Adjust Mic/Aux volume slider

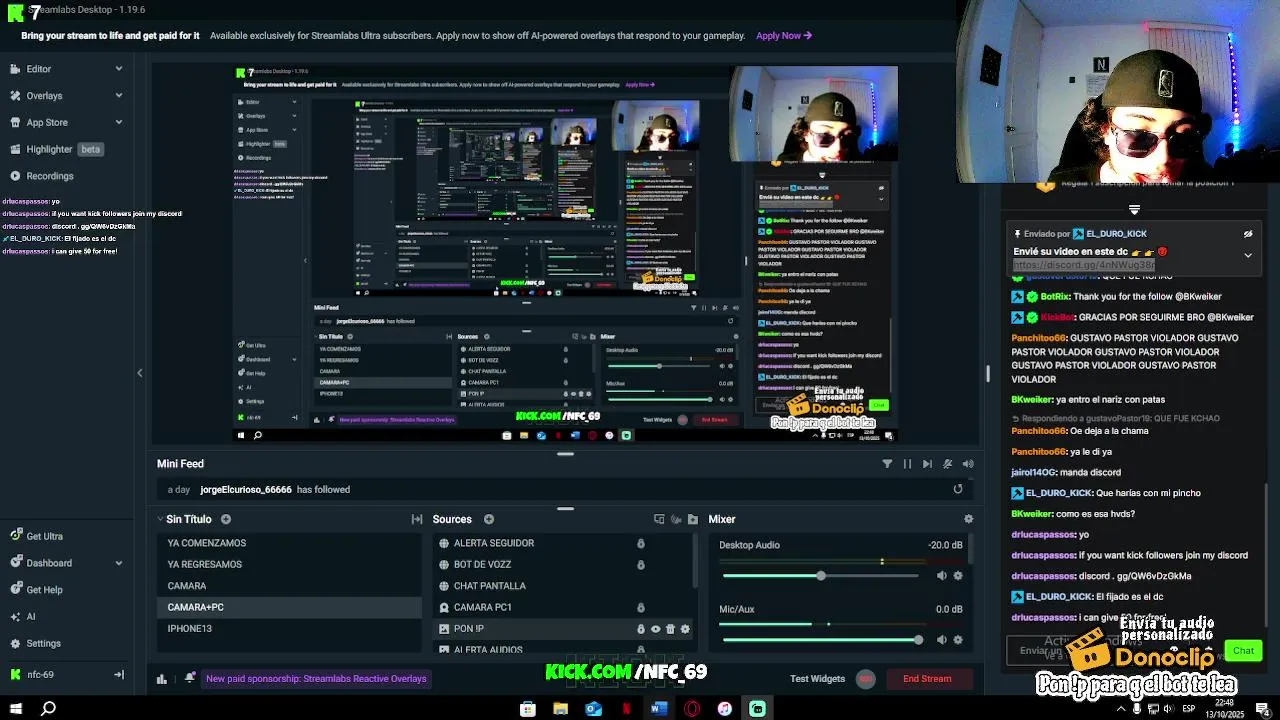[x=820, y=640]
